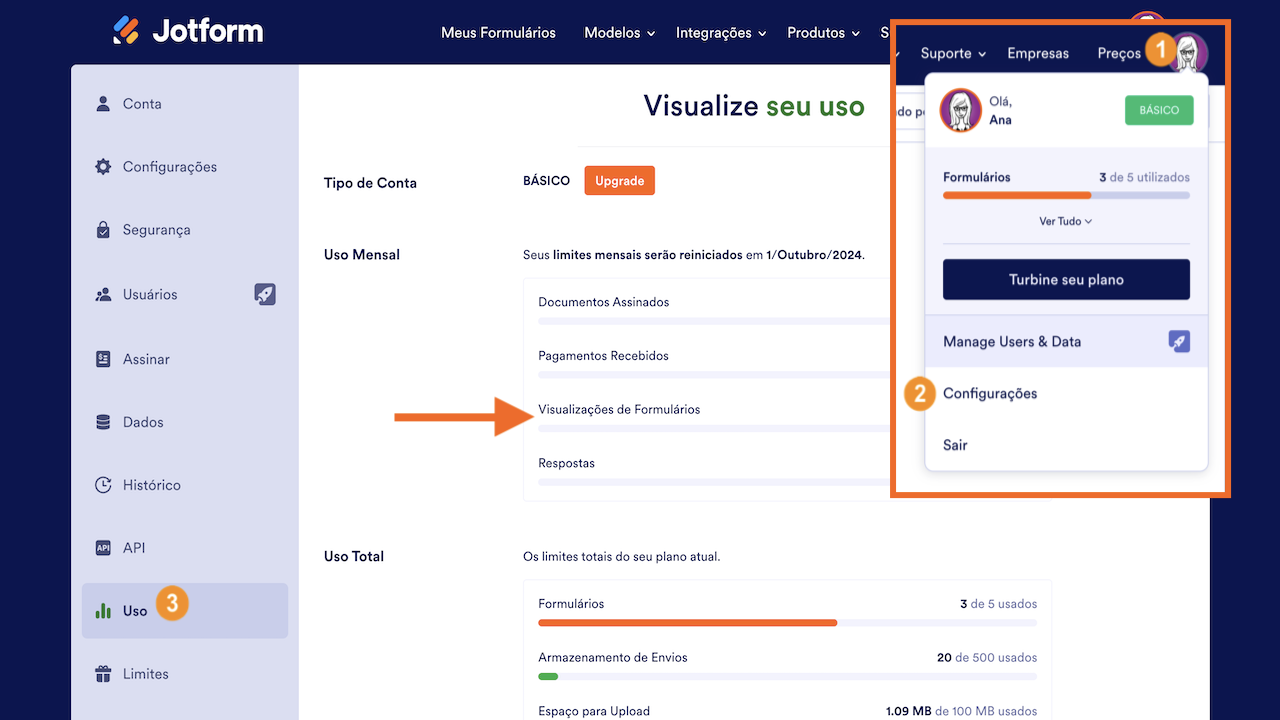Image resolution: width=1280 pixels, height=720 pixels.
Task: Click the Formulários progress bar under Uso Total
Action: [787, 623]
